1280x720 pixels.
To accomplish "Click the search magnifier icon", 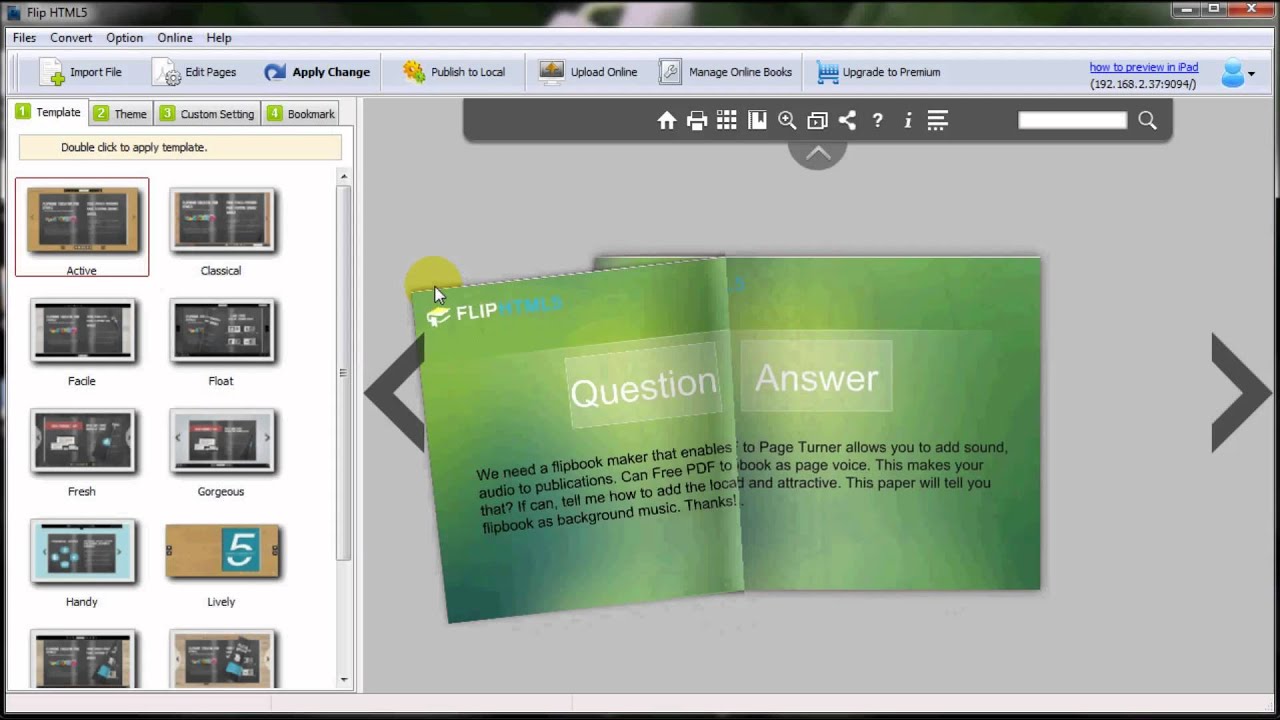I will 1147,121.
